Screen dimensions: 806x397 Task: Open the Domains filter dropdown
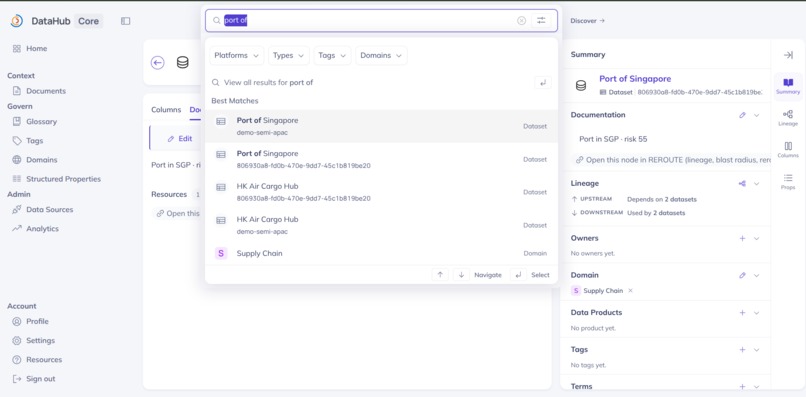(x=381, y=56)
